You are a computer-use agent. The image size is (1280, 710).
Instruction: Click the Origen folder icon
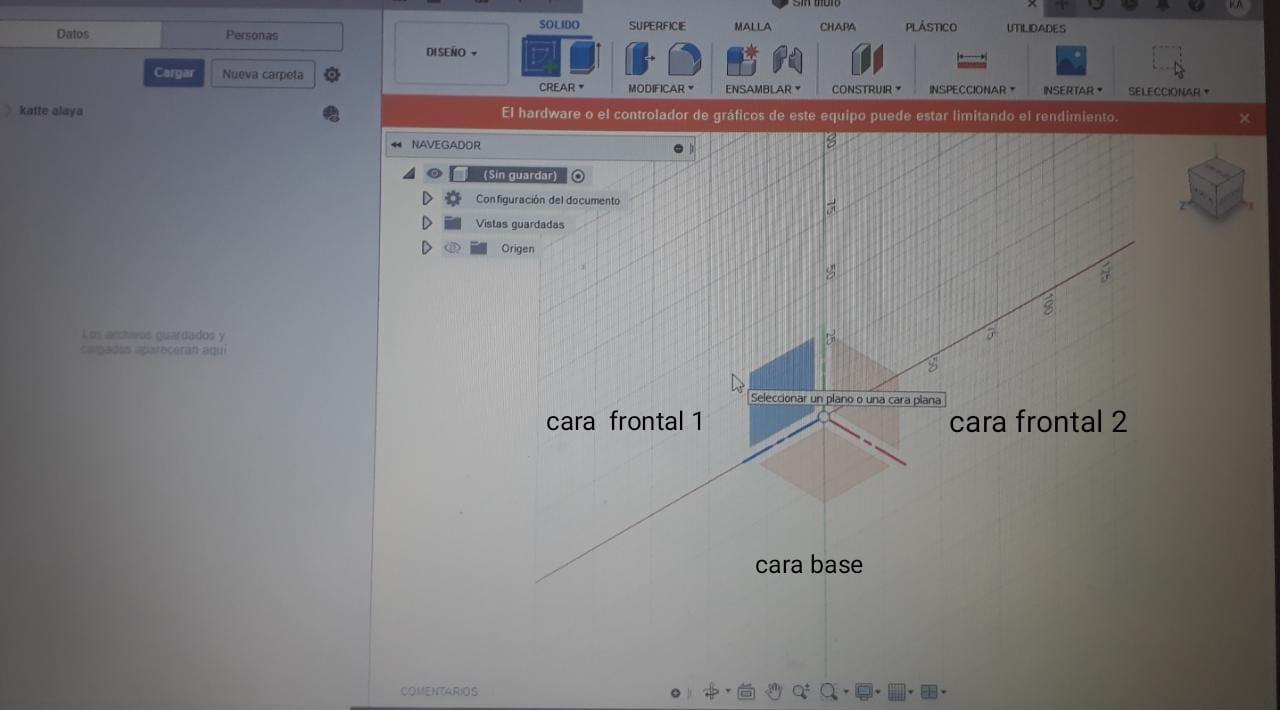click(478, 248)
